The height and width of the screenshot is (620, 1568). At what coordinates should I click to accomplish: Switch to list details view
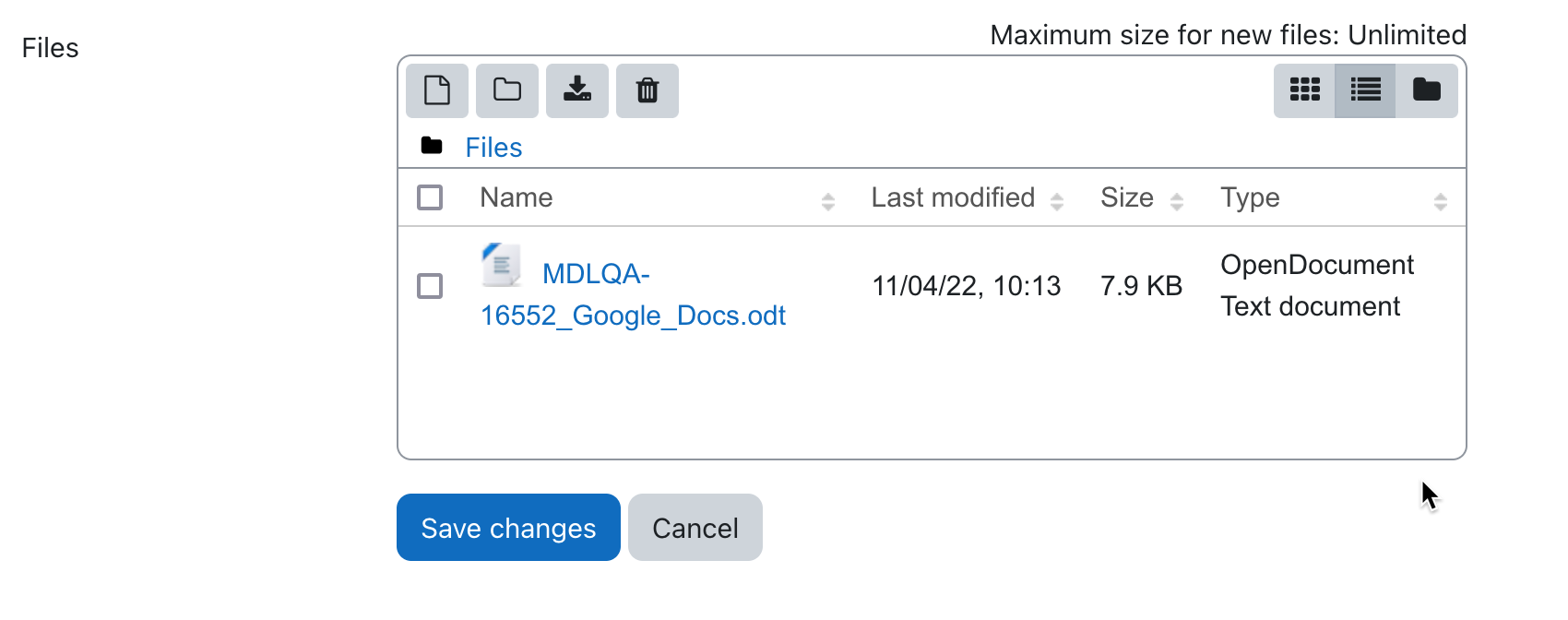1365,90
